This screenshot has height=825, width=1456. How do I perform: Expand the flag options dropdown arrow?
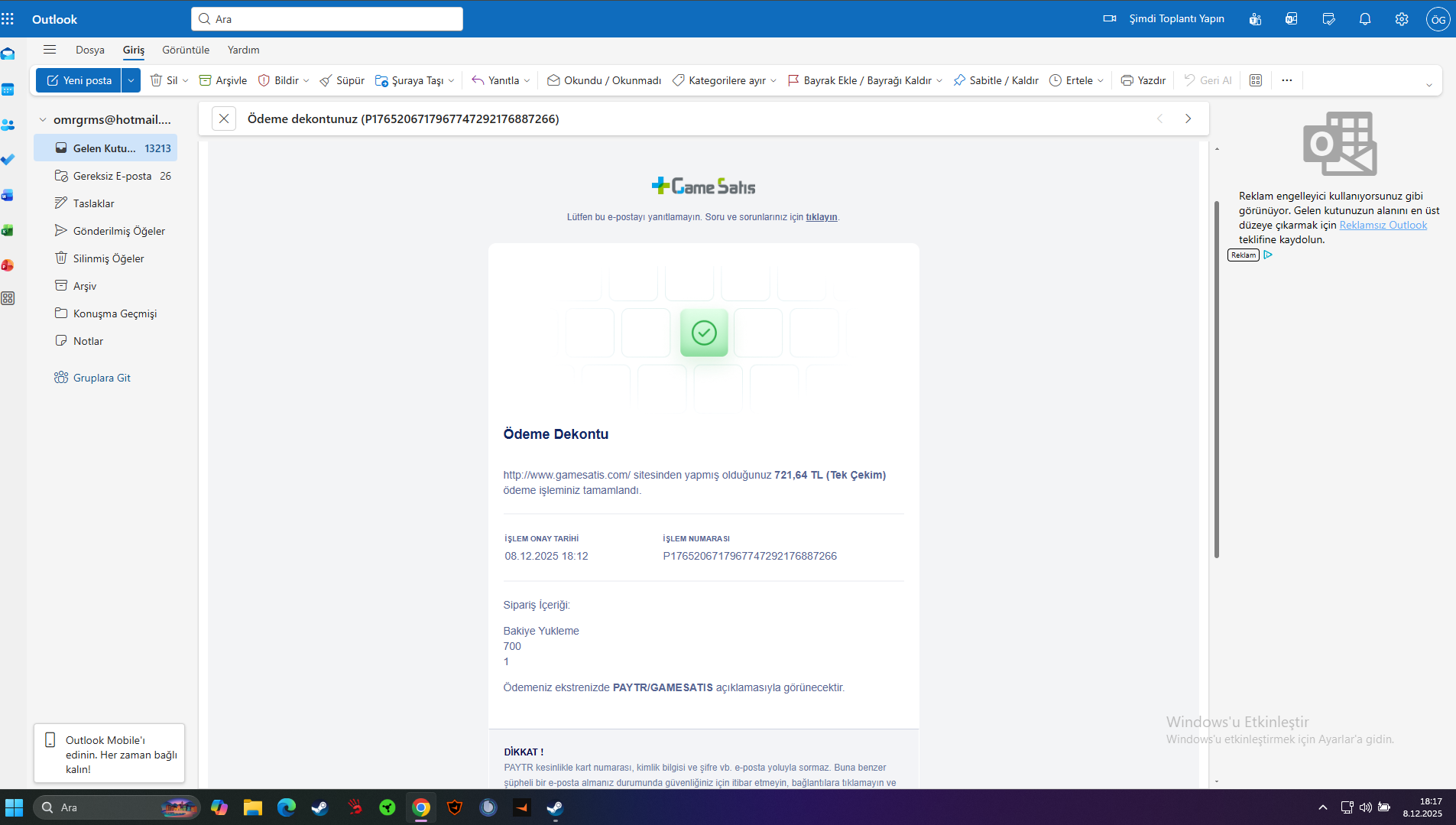click(x=939, y=80)
